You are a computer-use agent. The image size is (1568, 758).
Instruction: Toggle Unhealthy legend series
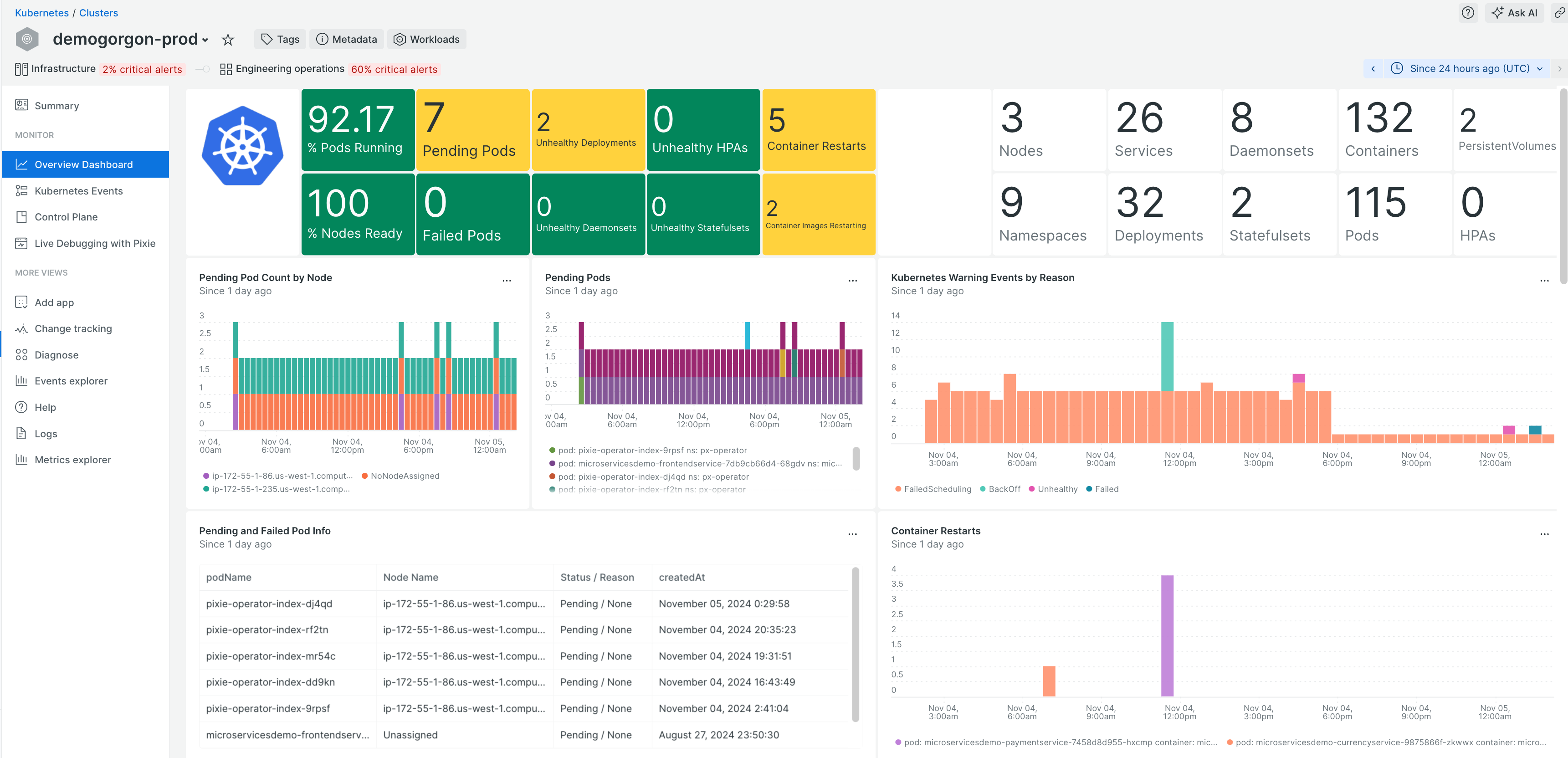[x=1052, y=489]
